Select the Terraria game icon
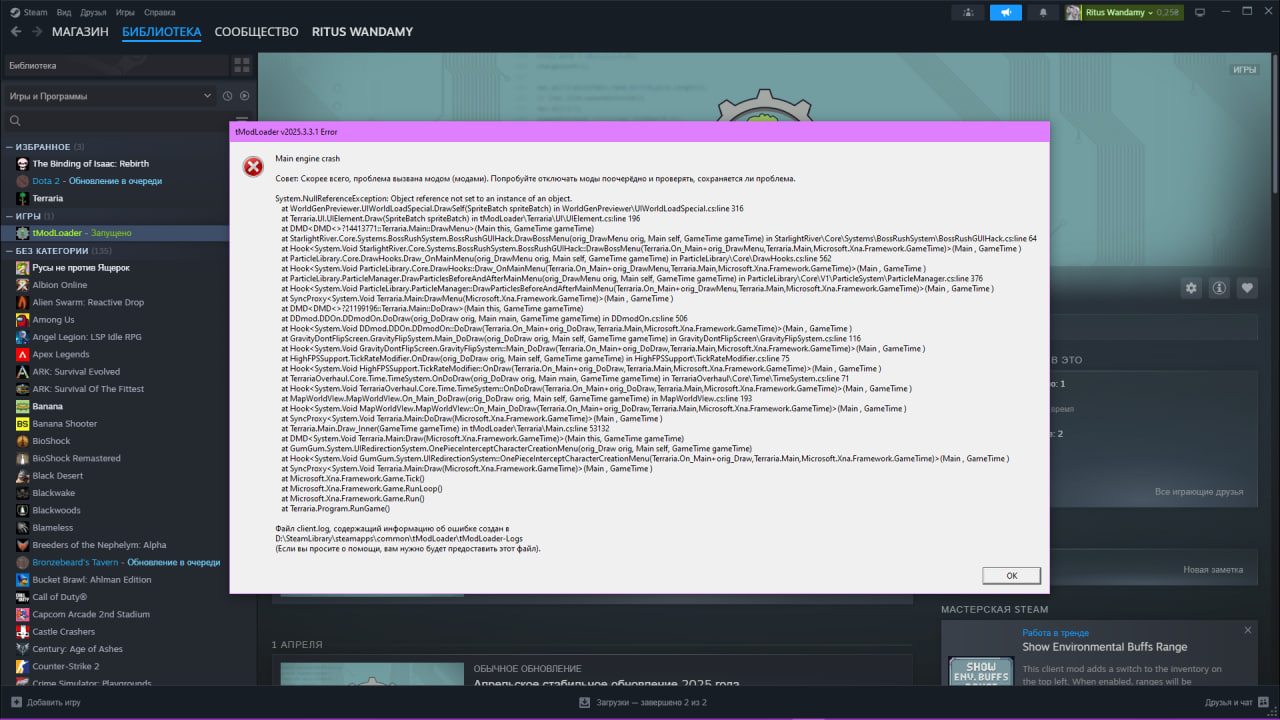1280x720 pixels. tap(23, 198)
